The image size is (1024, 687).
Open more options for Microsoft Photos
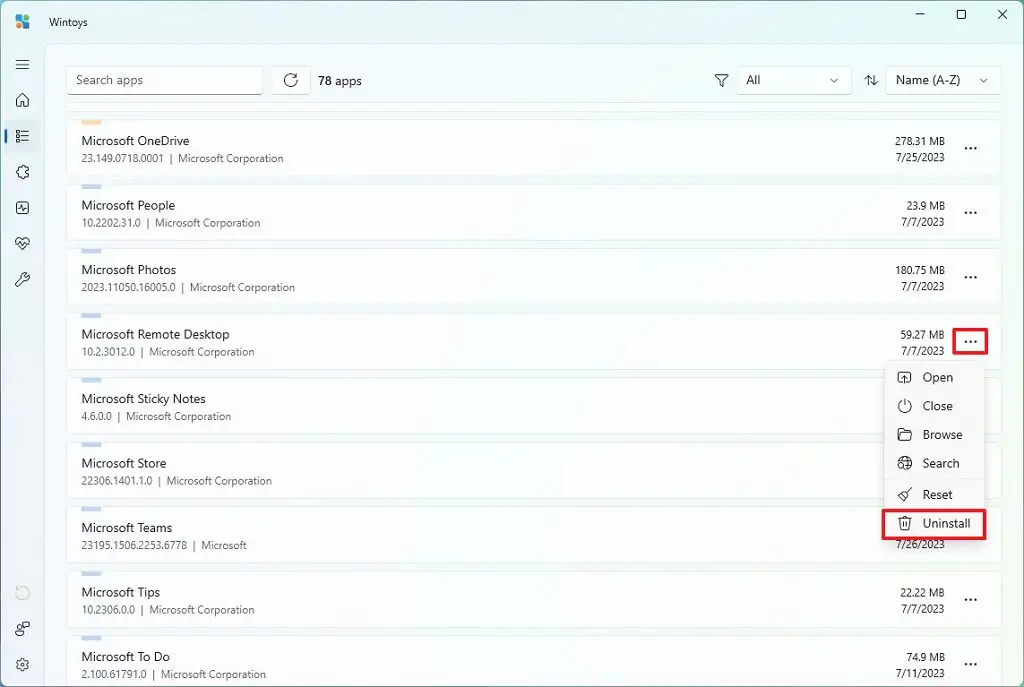click(970, 277)
